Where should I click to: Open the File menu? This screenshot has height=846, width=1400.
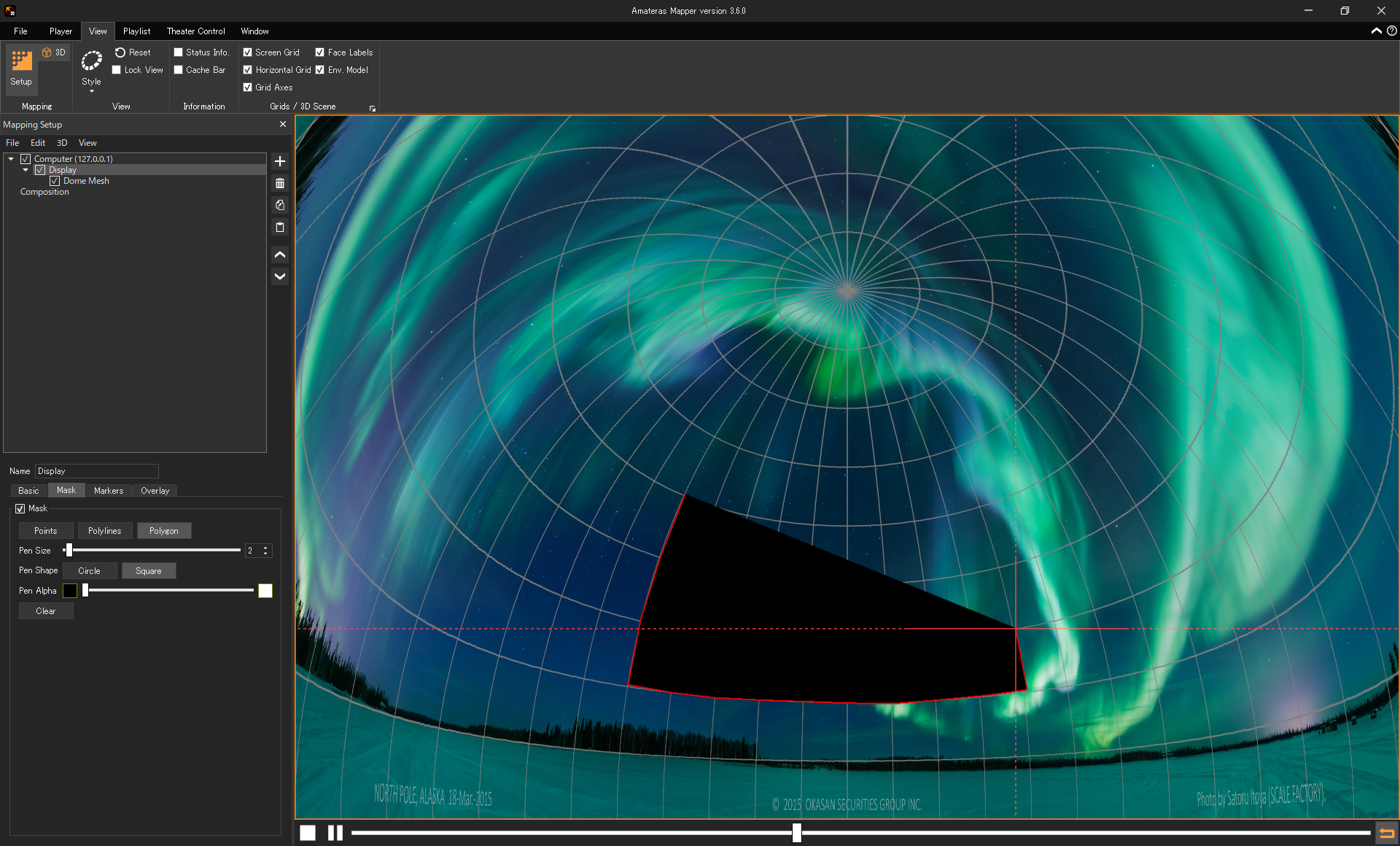20,31
